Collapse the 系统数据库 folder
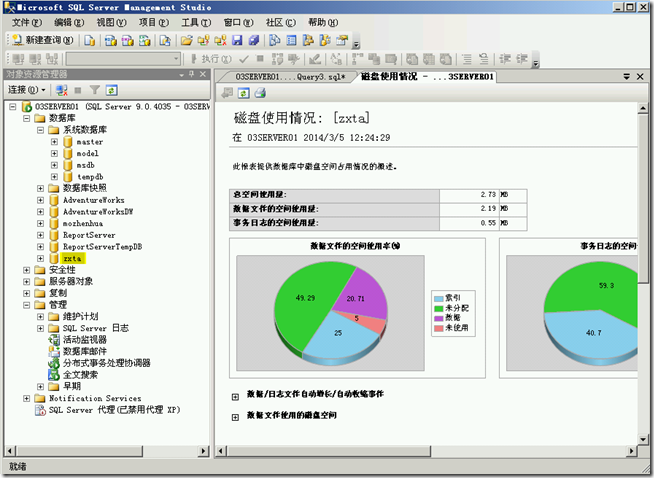 pos(40,130)
